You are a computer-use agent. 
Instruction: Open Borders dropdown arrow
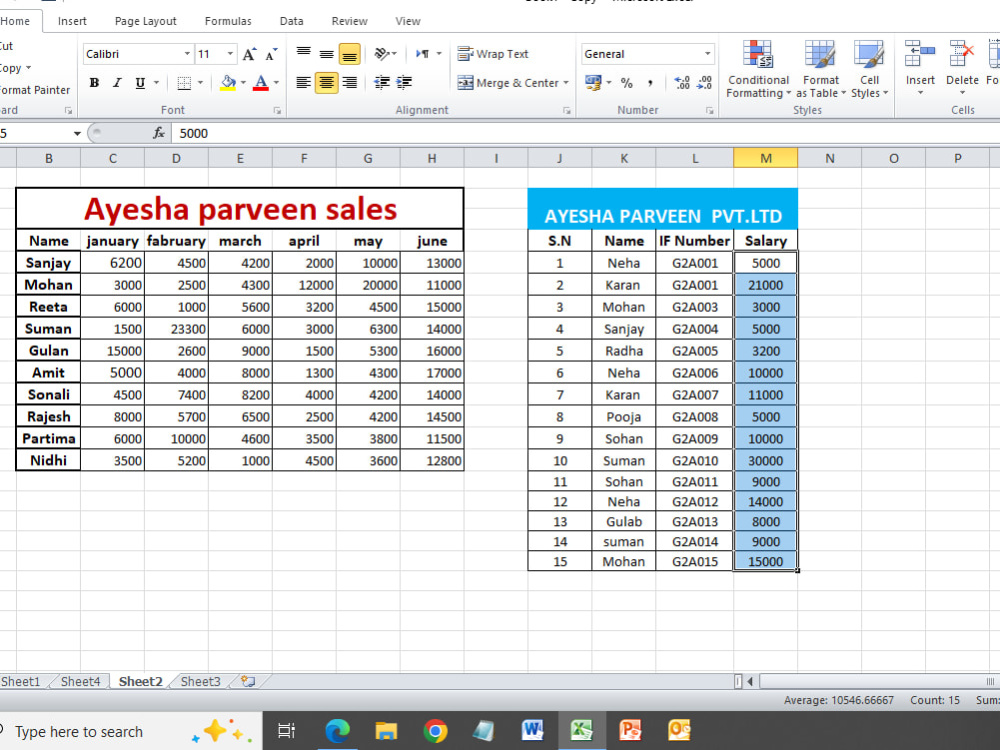click(x=200, y=83)
